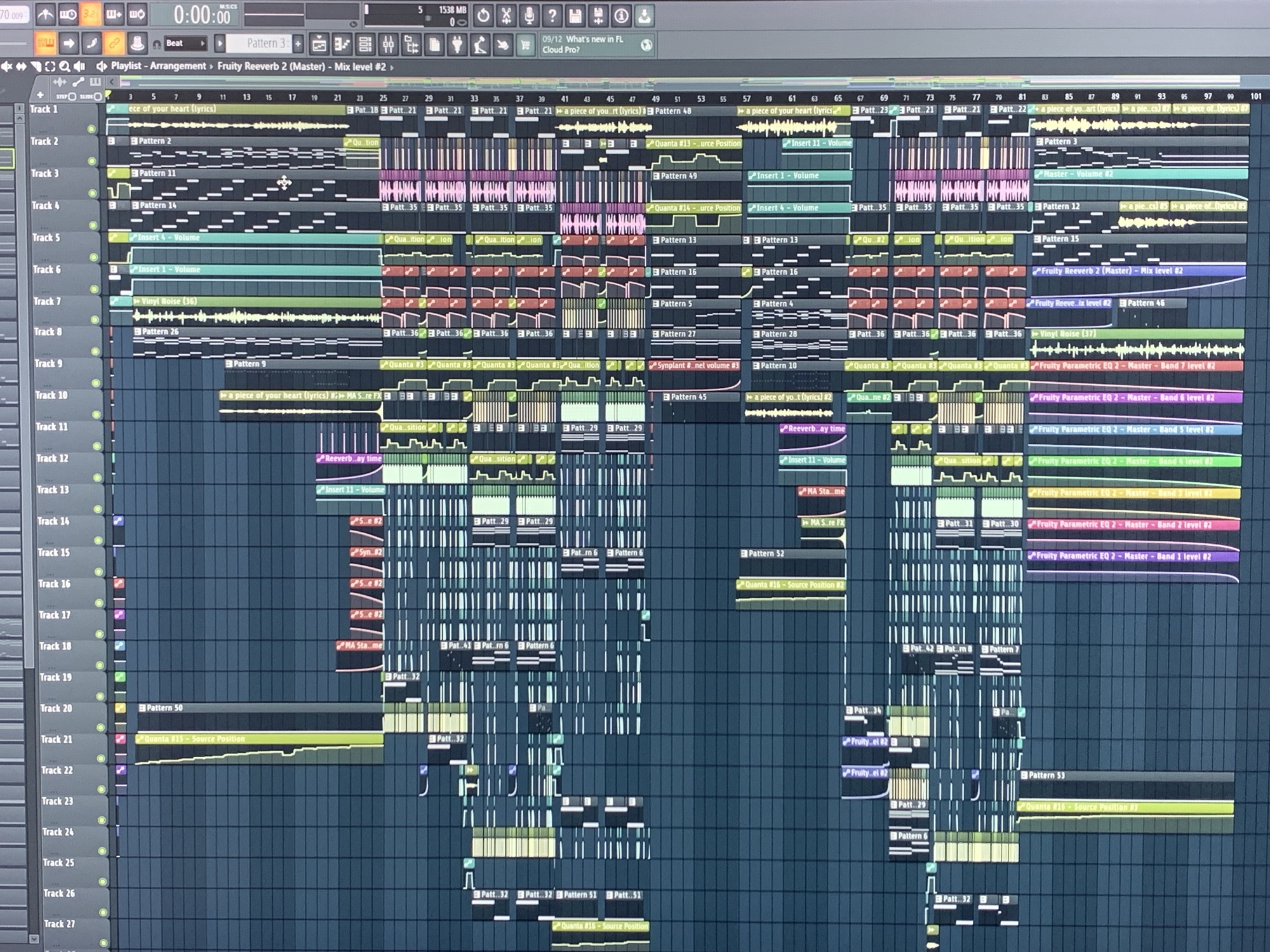The width and height of the screenshot is (1270, 952).
Task: Open the channel rack icon
Action: click(x=365, y=45)
